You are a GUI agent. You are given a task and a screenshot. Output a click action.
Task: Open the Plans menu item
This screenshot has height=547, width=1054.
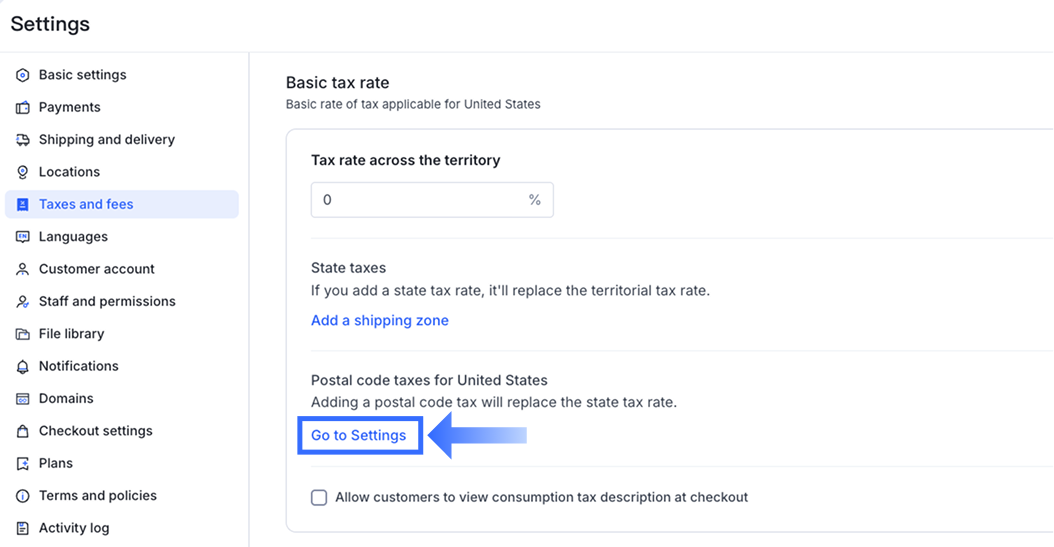56,463
